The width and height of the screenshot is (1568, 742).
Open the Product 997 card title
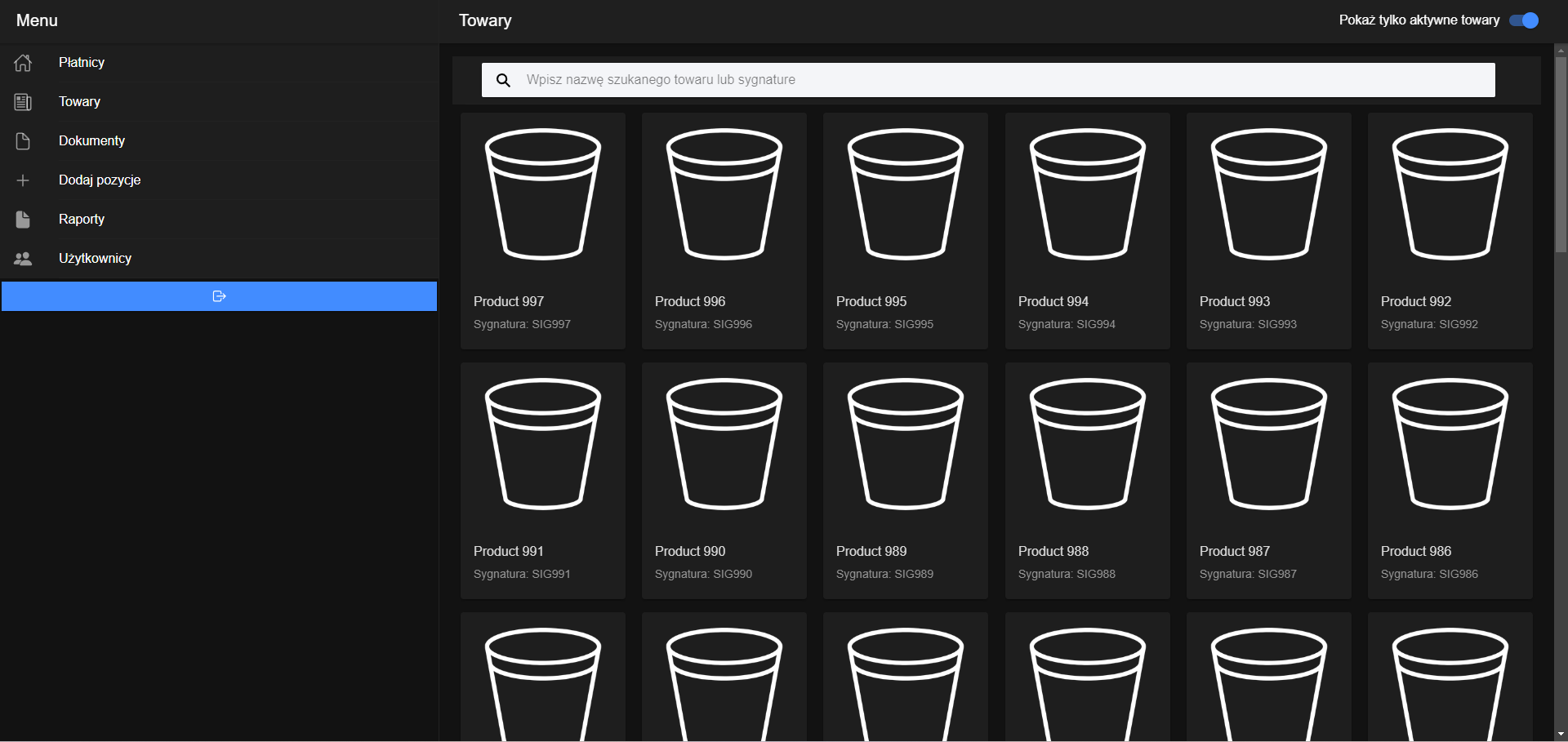click(508, 301)
